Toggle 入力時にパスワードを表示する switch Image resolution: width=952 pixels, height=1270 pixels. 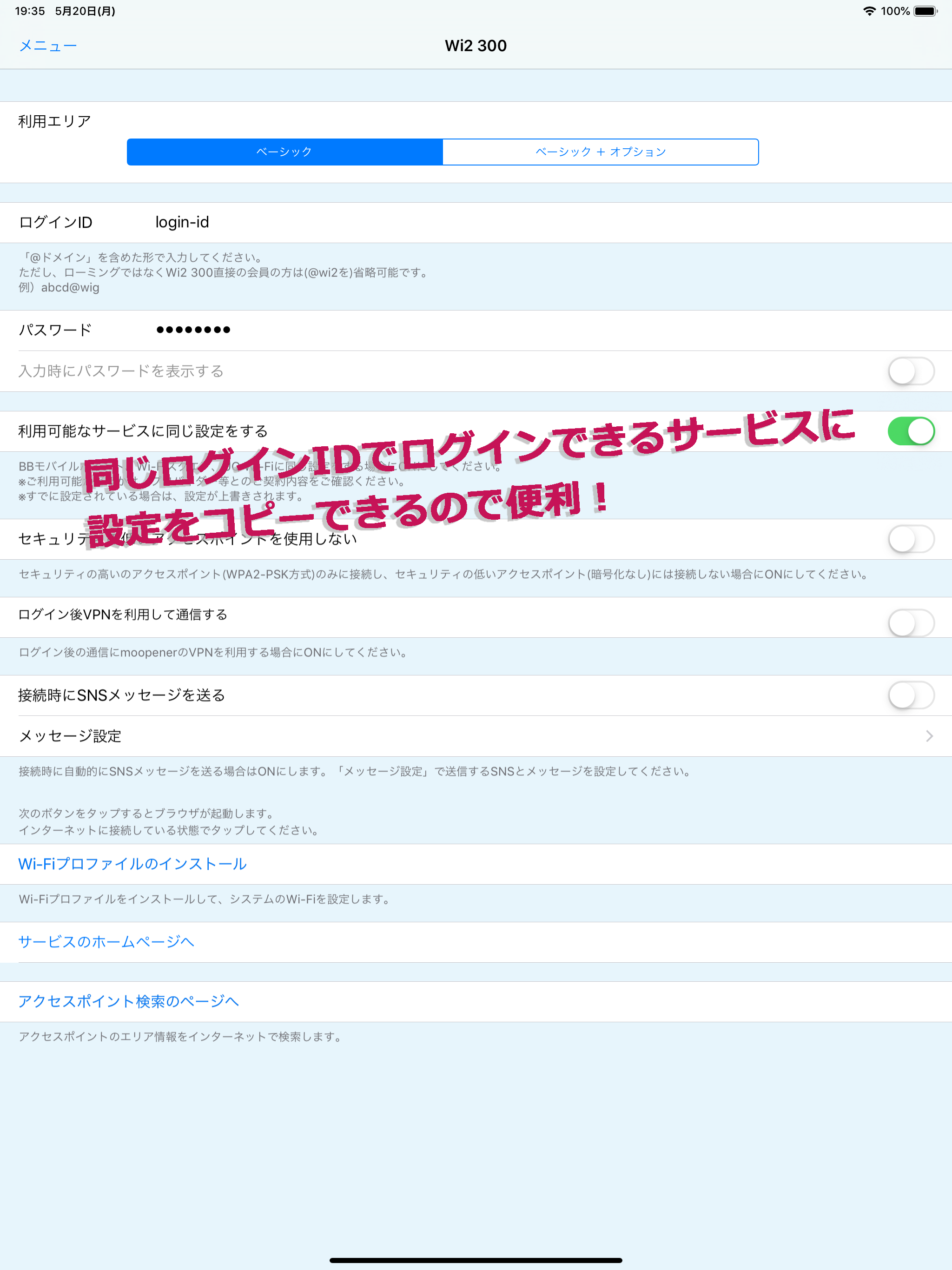click(x=911, y=371)
